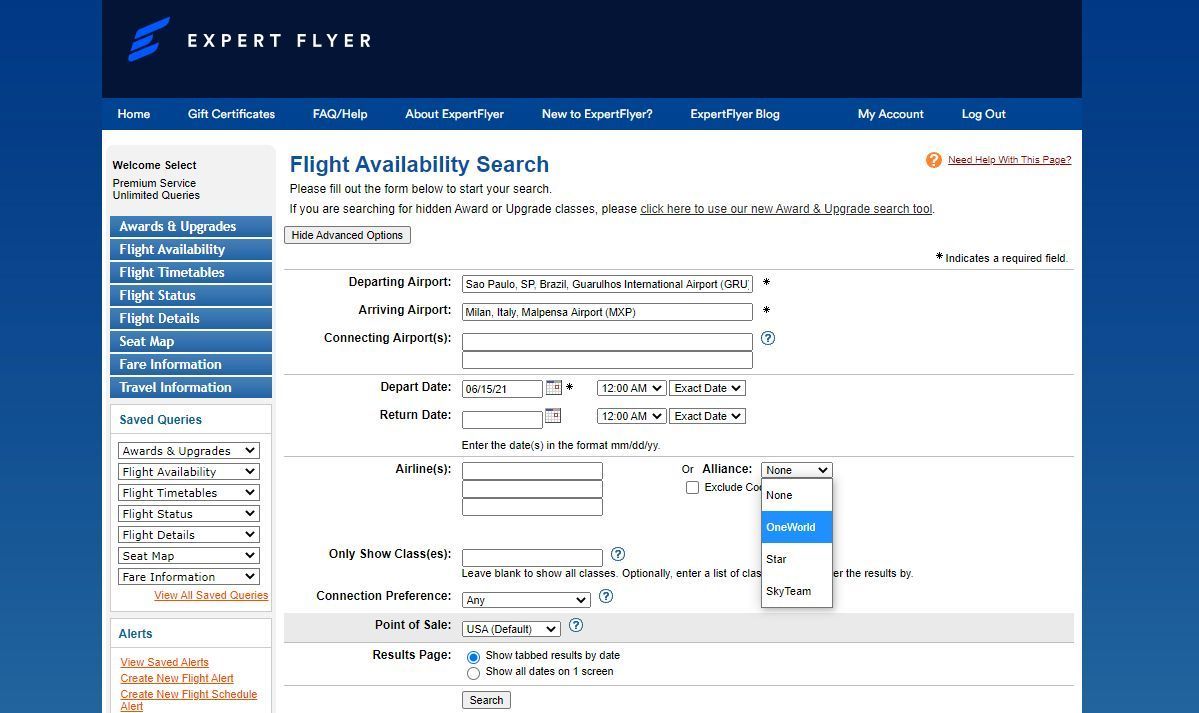Viewport: 1199px width, 713px height.
Task: Click Log Out
Action: point(983,114)
